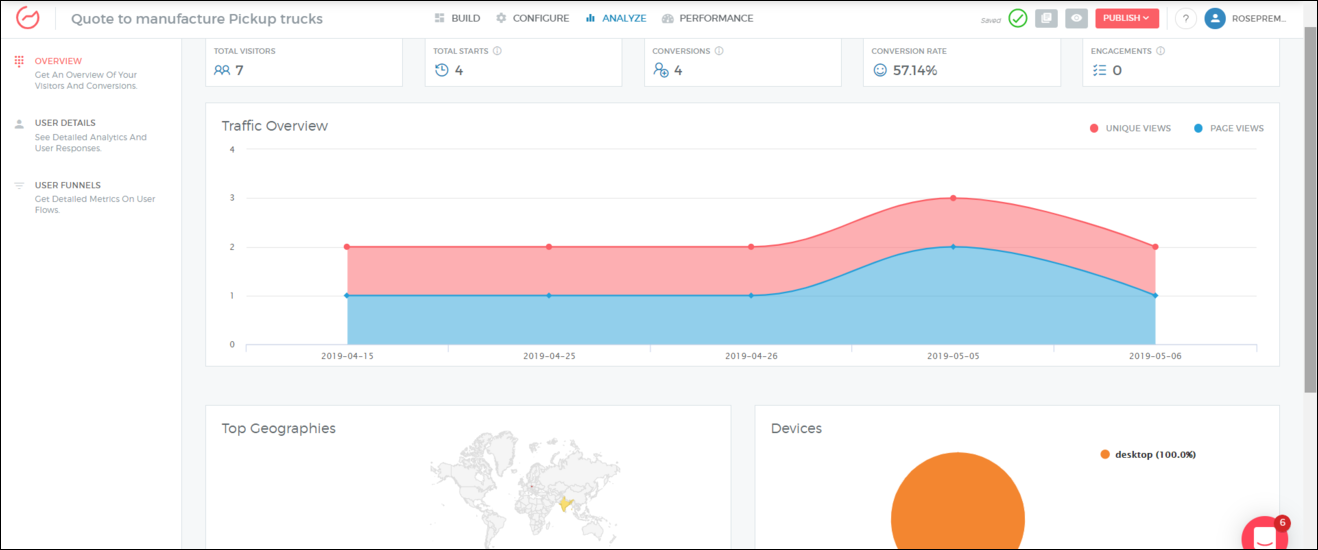This screenshot has height=550, width=1318.
Task: Click the blue user avatar icon
Action: click(x=1215, y=18)
